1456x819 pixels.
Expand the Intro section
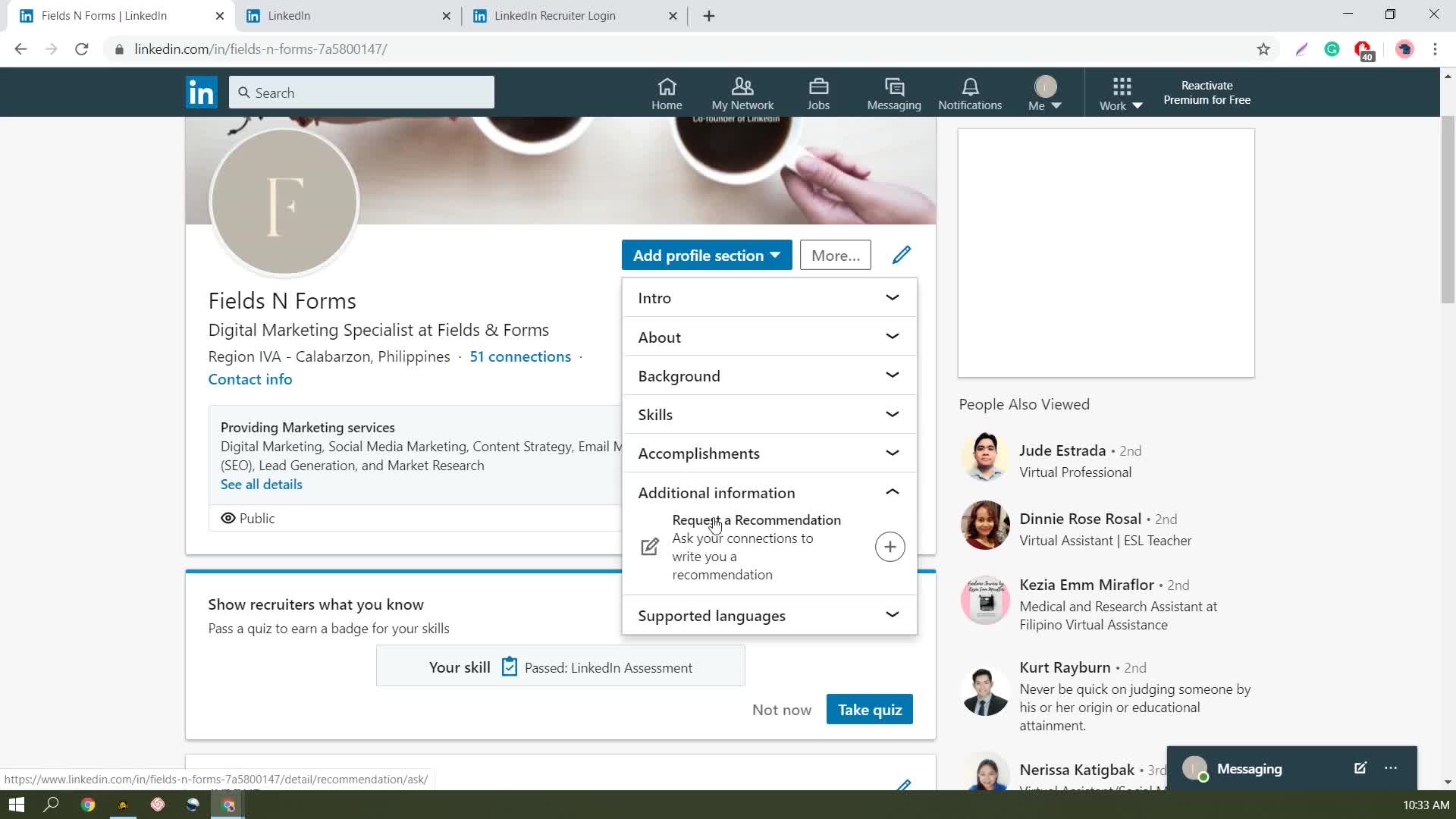tap(892, 297)
